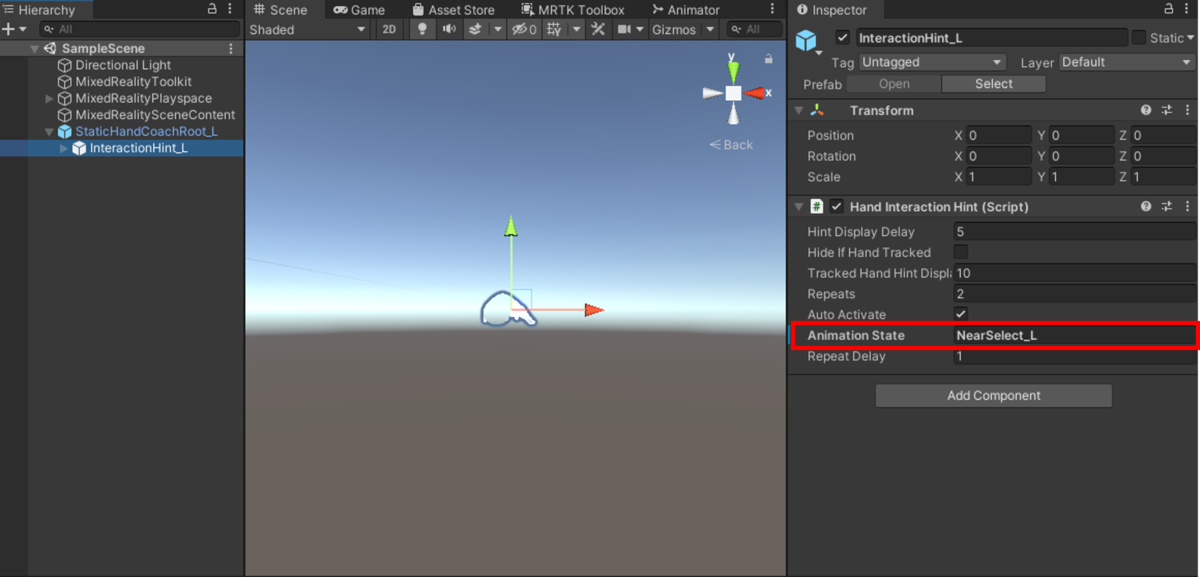This screenshot has height=577, width=1200.
Task: Click the Gizmos button
Action: [x=674, y=29]
